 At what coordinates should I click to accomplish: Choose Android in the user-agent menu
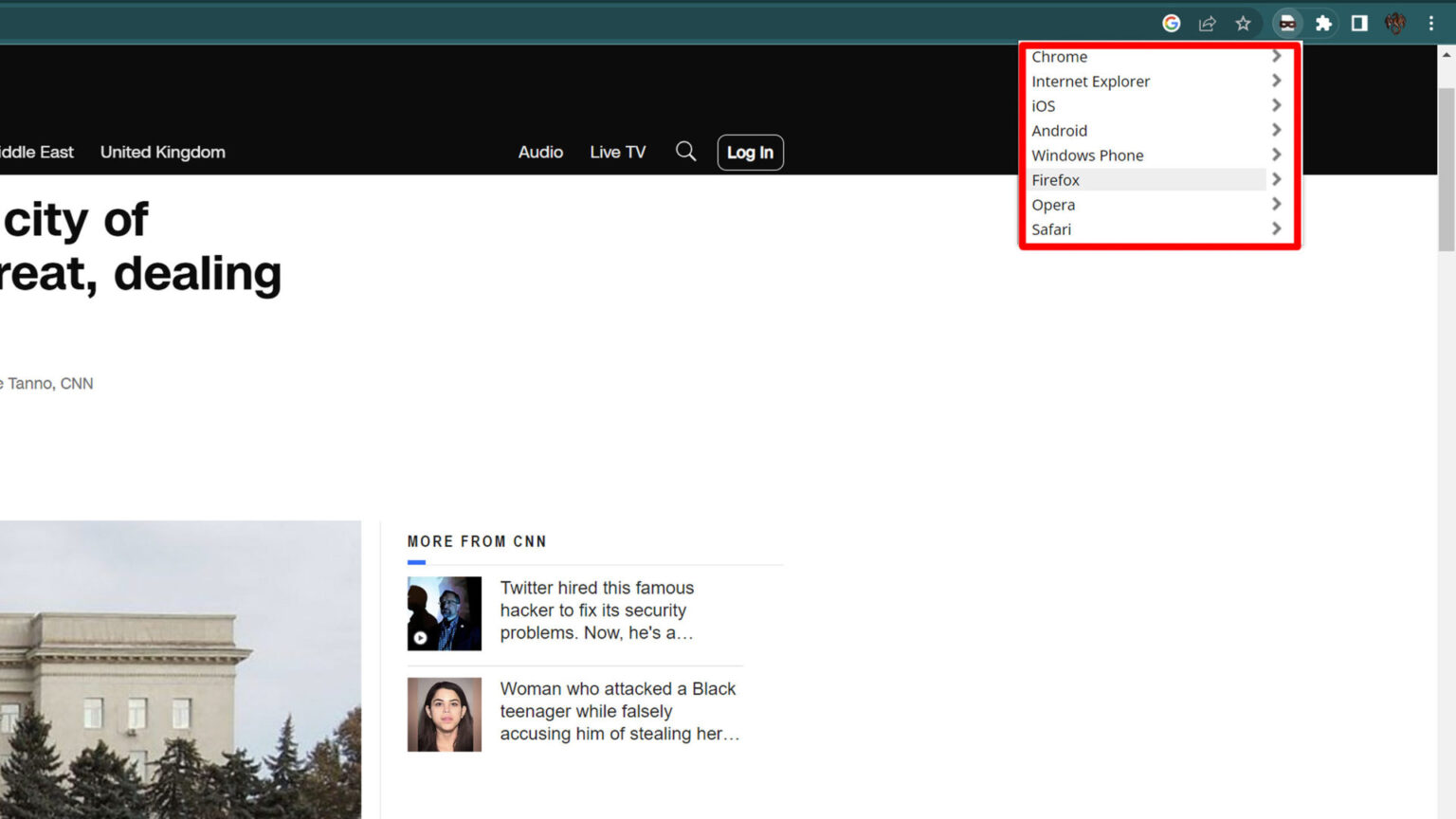point(1060,131)
